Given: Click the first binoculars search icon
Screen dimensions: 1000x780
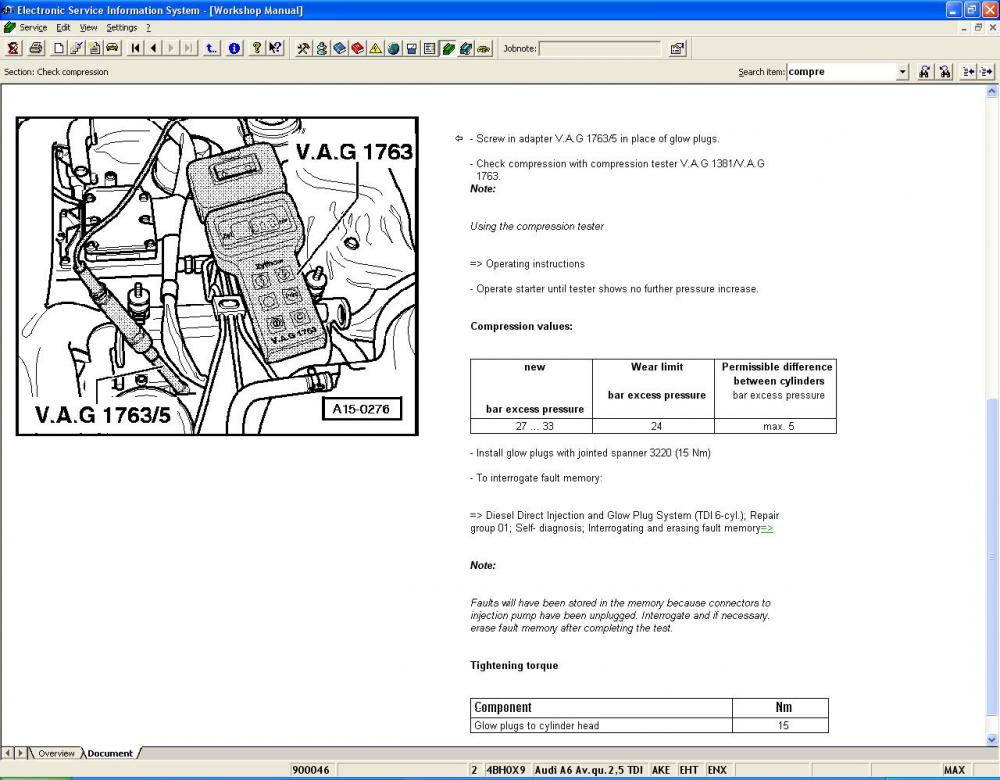Looking at the screenshot, I should click(x=926, y=72).
